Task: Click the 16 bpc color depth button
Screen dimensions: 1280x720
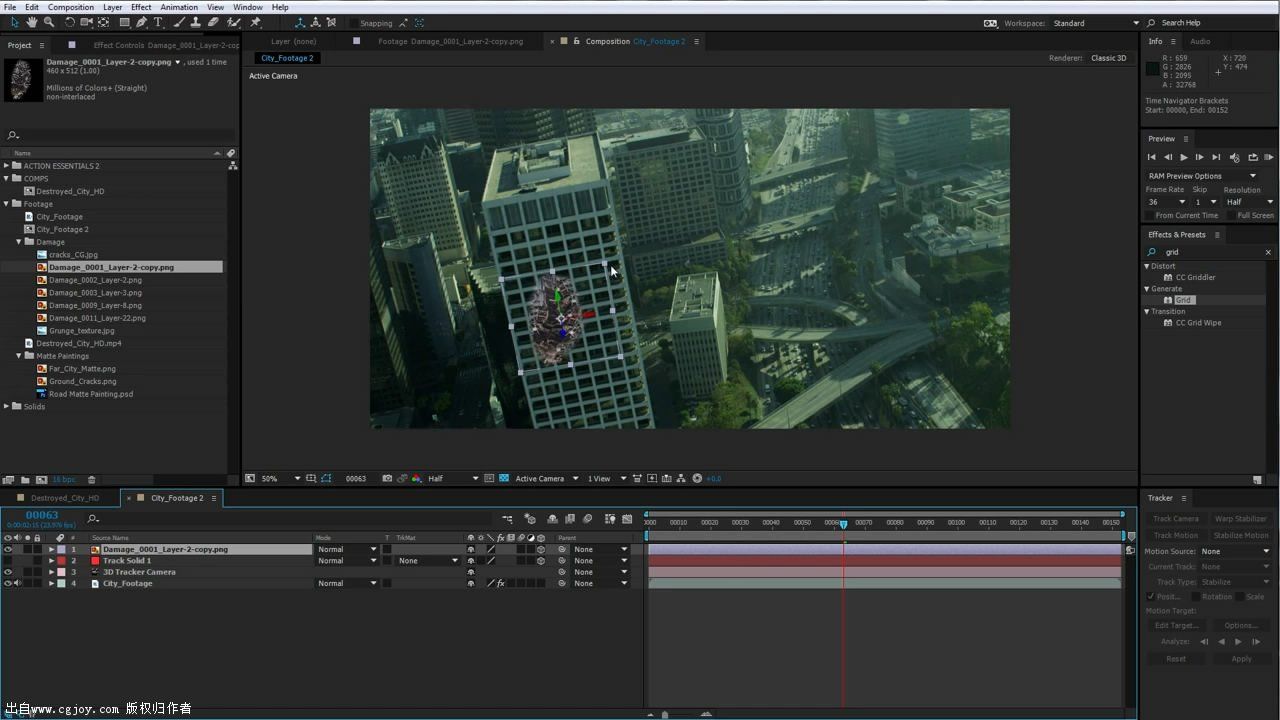Action: 63,480
